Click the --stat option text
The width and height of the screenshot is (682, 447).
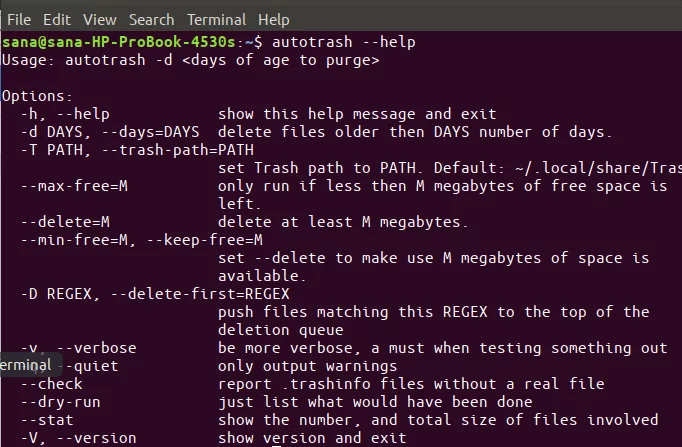point(47,420)
